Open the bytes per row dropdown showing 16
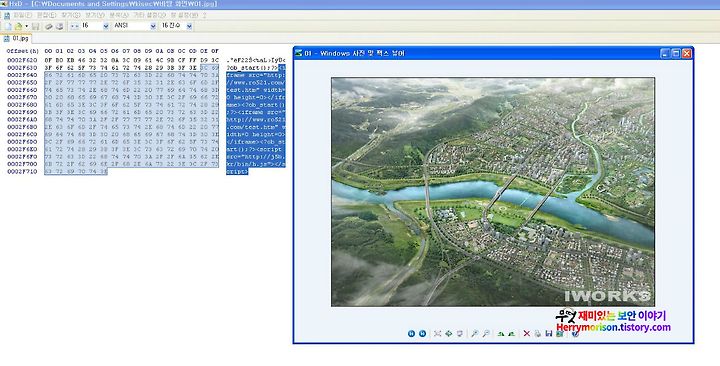Image resolution: width=720 pixels, height=366 pixels. [x=106, y=26]
